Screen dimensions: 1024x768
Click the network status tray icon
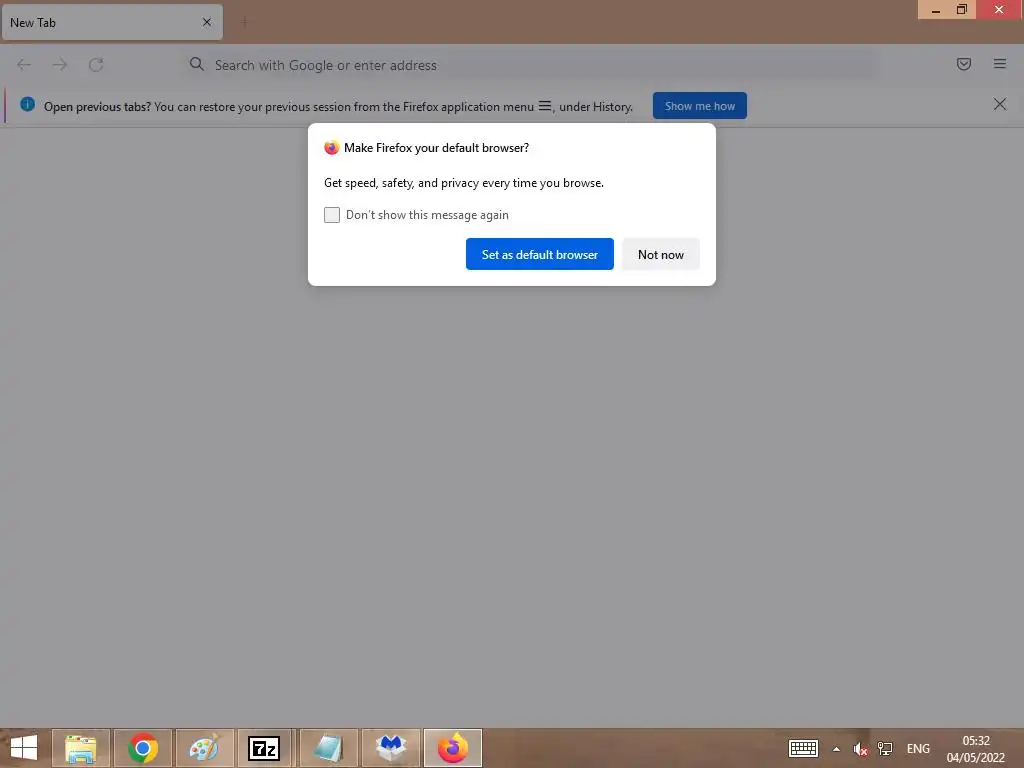885,749
